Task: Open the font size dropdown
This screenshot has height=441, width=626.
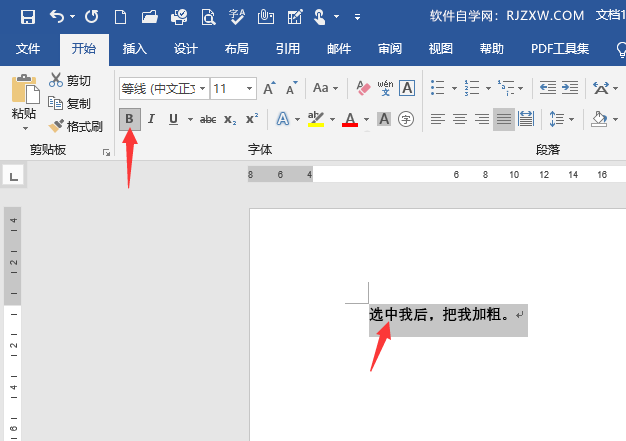Action: point(249,88)
